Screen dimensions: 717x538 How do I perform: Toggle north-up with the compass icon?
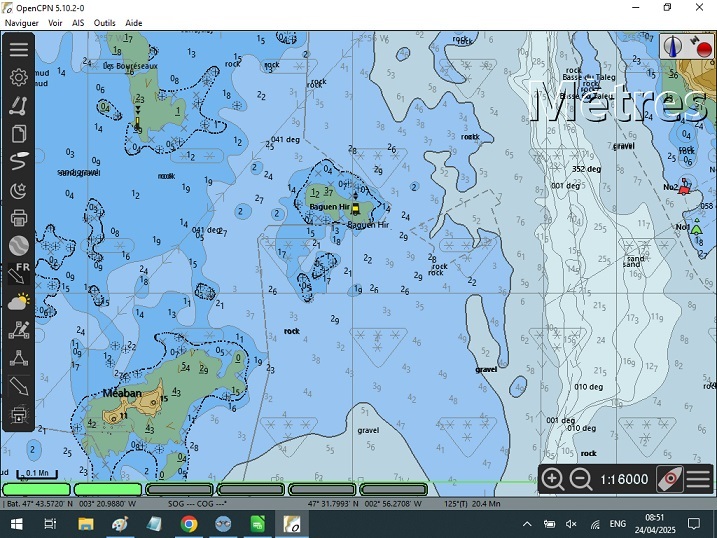click(673, 47)
